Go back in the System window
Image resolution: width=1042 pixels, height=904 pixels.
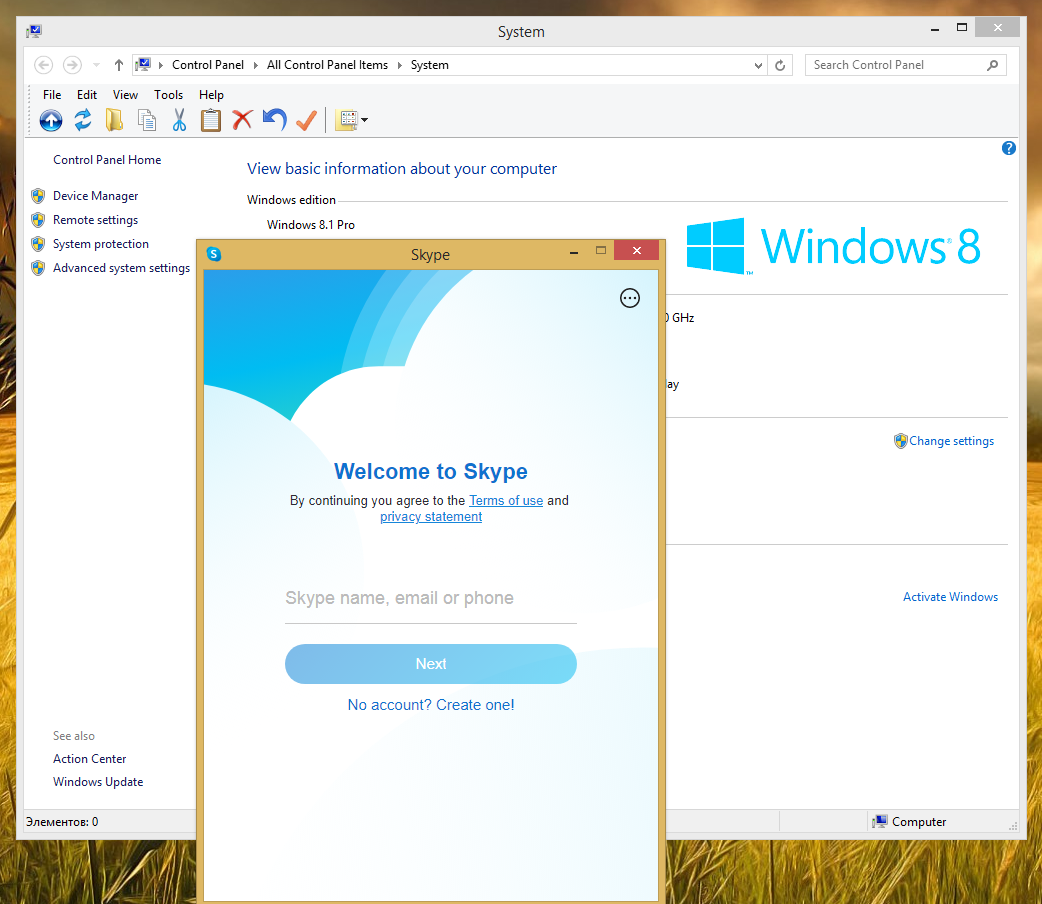tap(44, 65)
